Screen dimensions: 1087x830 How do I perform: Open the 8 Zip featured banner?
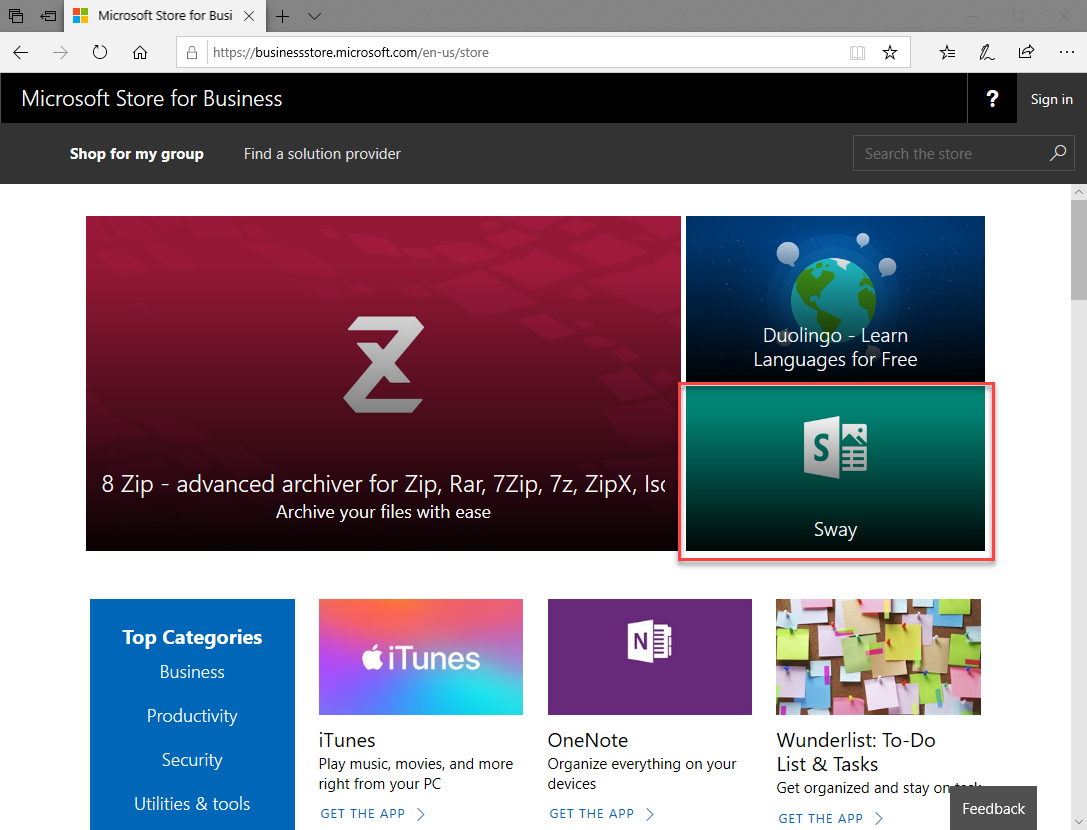pos(383,383)
